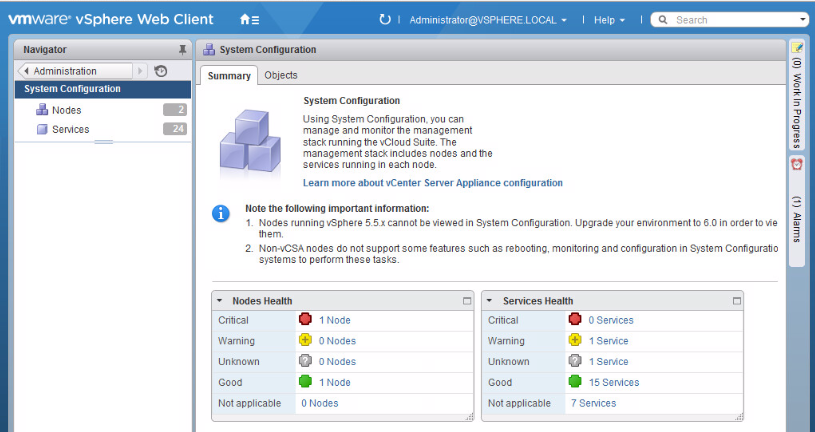
Task: Open the warning '1 Service' link
Action: [x=608, y=341]
